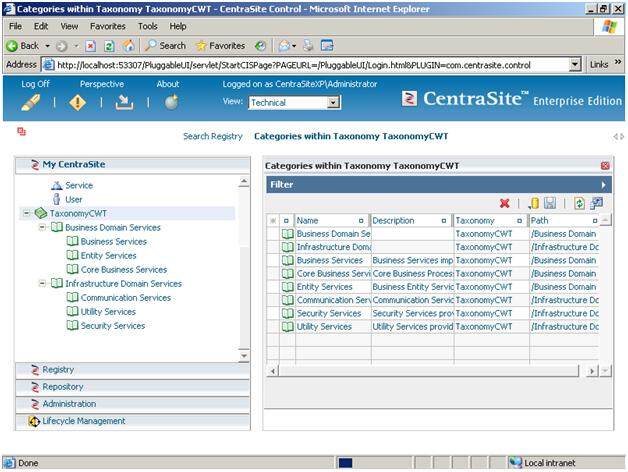Open the Help menu
The image size is (628, 472).
[178, 26]
